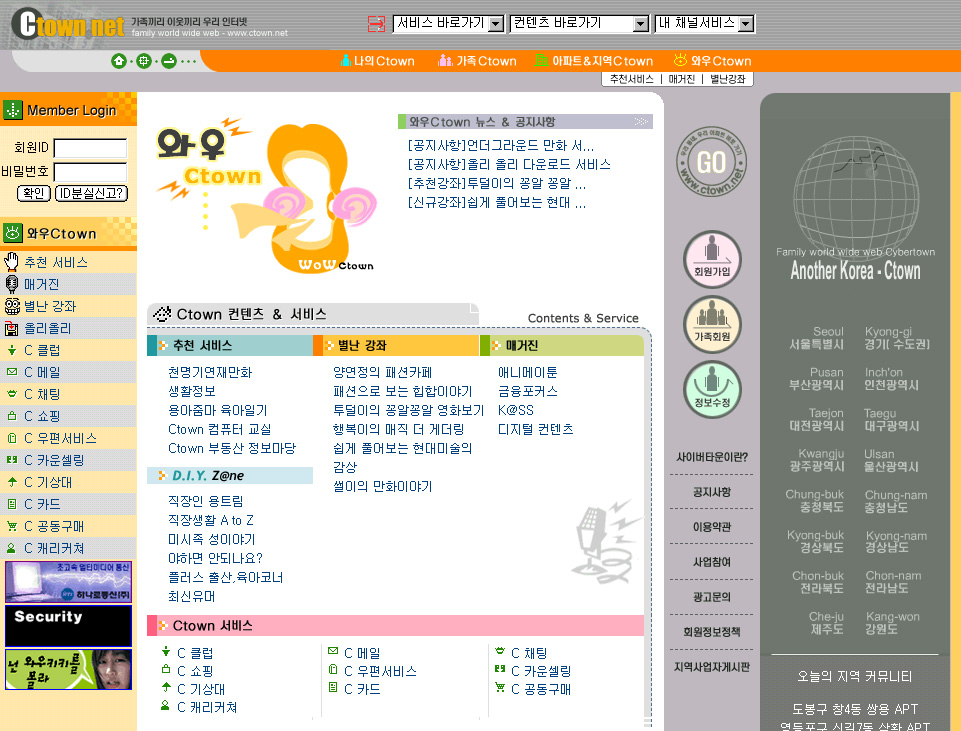
Task: Click the up arrow icon beside sidebar C 기상대
Action: pyautogui.click(x=12, y=482)
